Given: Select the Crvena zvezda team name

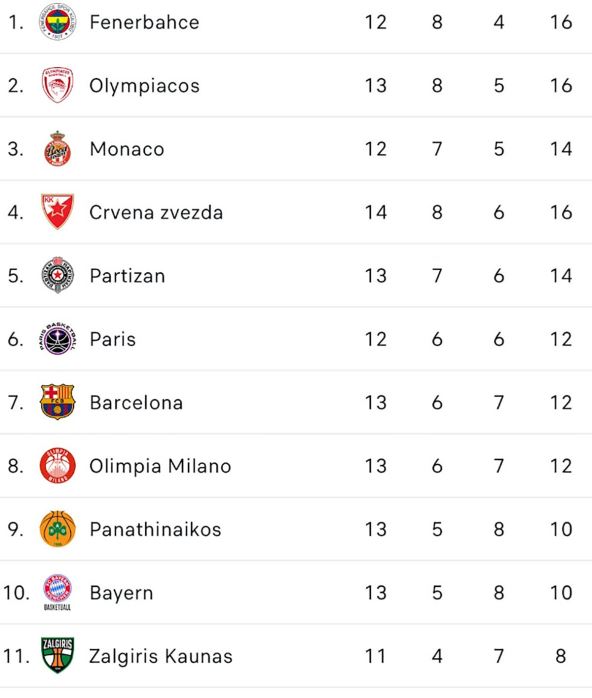Looking at the screenshot, I should click(x=156, y=212).
